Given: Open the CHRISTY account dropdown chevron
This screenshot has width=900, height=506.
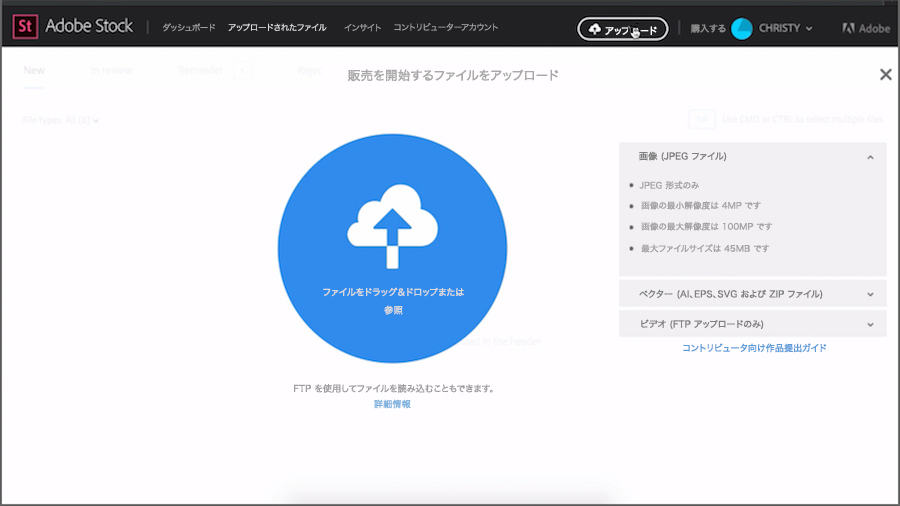Looking at the screenshot, I should [809, 29].
